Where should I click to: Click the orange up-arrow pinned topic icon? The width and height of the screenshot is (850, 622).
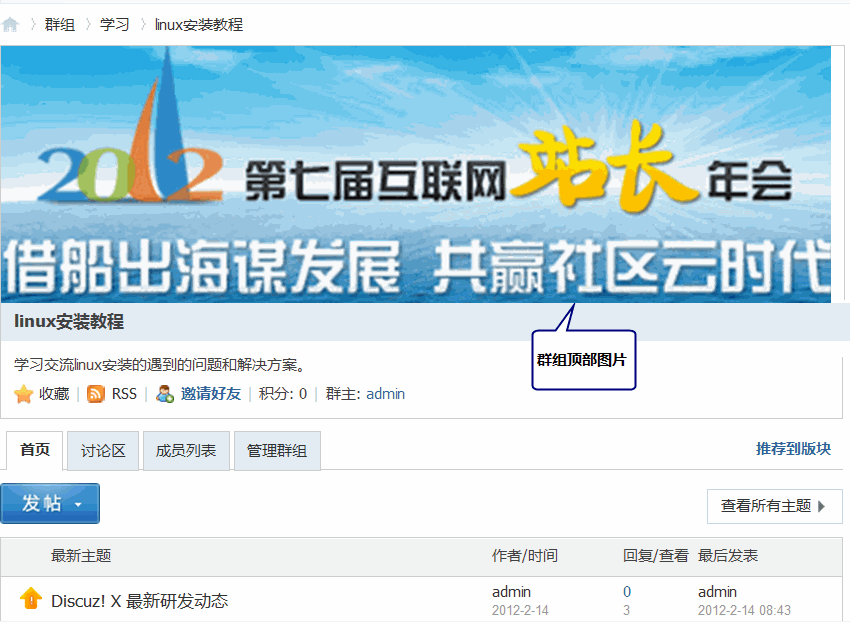[31, 599]
